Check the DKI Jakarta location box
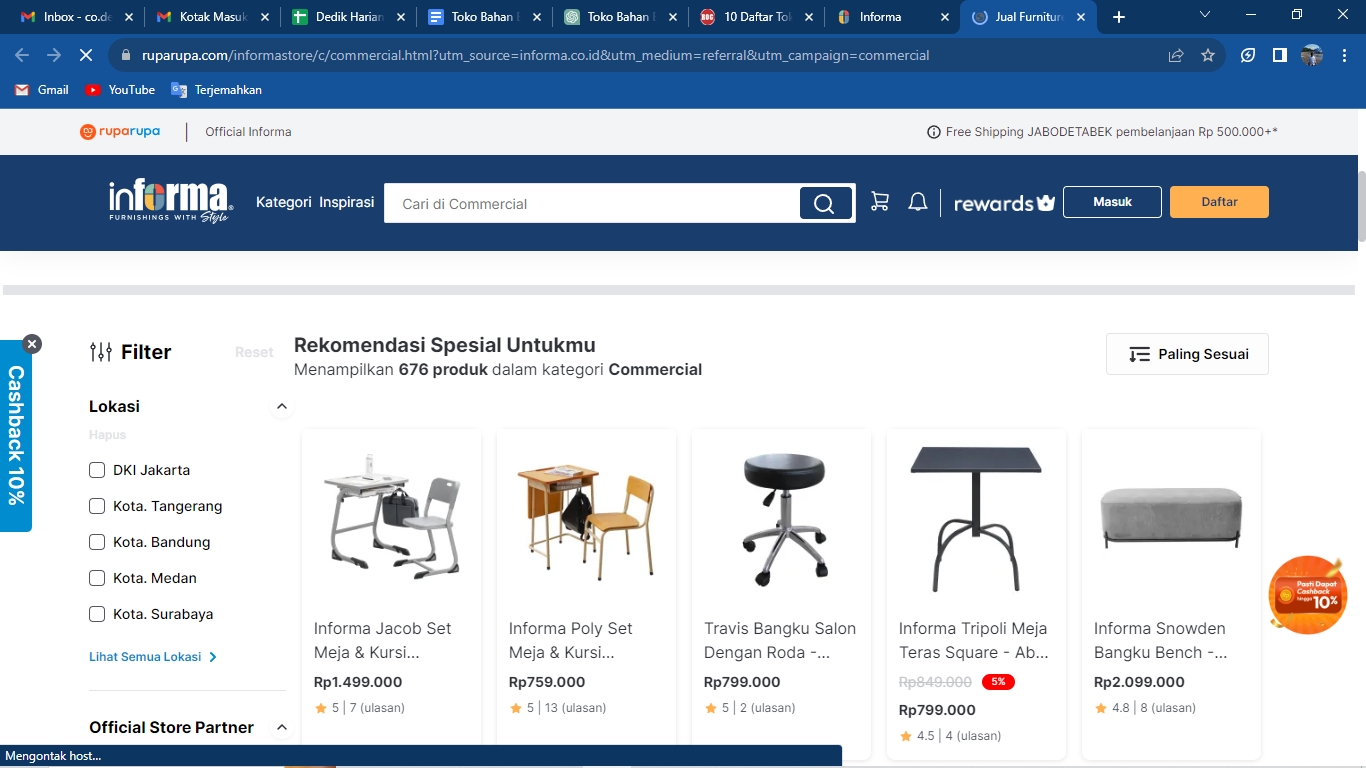Image resolution: width=1366 pixels, height=768 pixels. pyautogui.click(x=97, y=470)
